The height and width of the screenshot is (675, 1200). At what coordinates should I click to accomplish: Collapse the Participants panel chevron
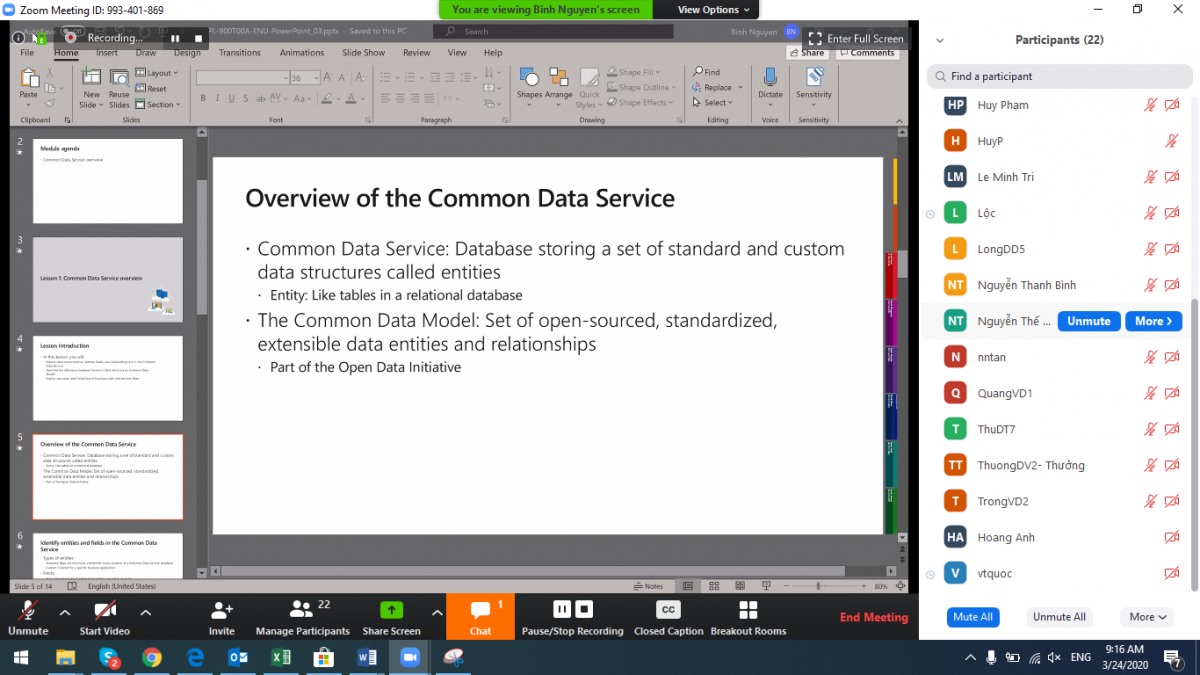pos(939,40)
